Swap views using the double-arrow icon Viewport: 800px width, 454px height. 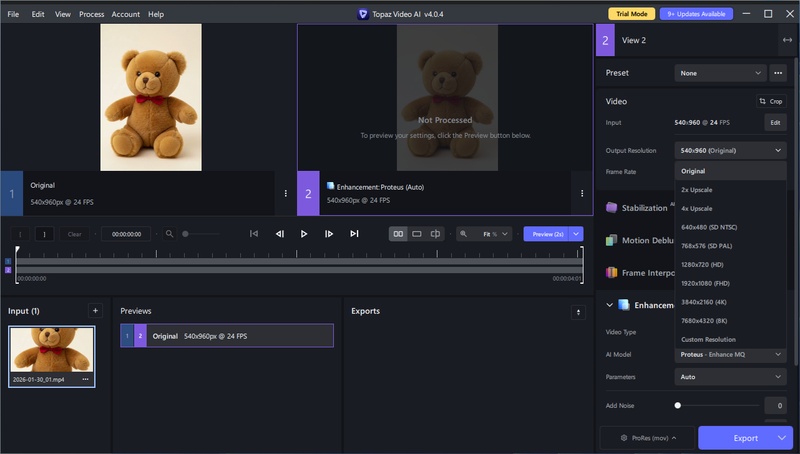(x=787, y=40)
